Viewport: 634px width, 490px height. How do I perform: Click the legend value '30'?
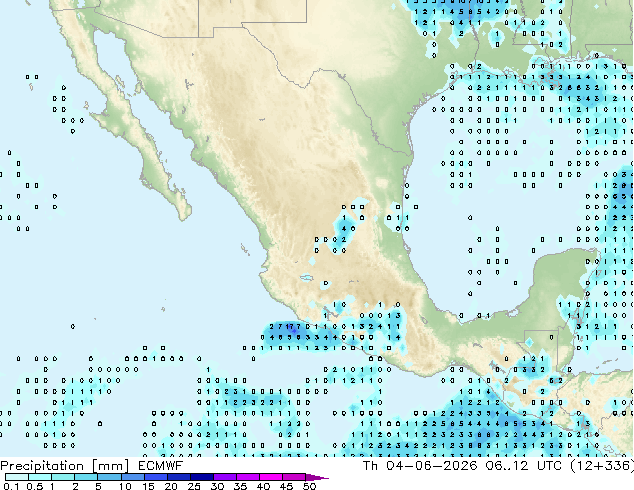point(217,486)
